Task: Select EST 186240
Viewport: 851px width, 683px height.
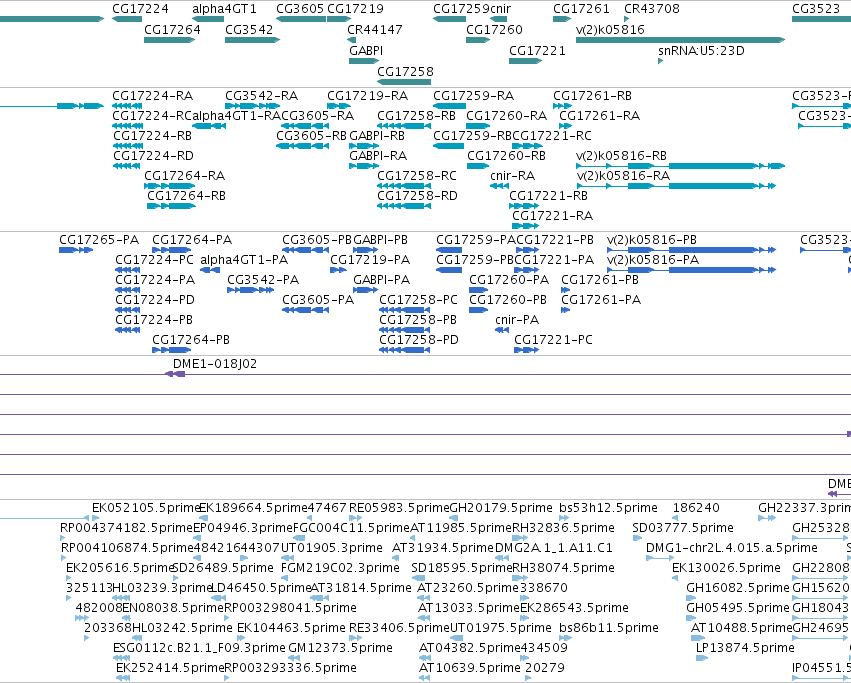Action: 676,518
